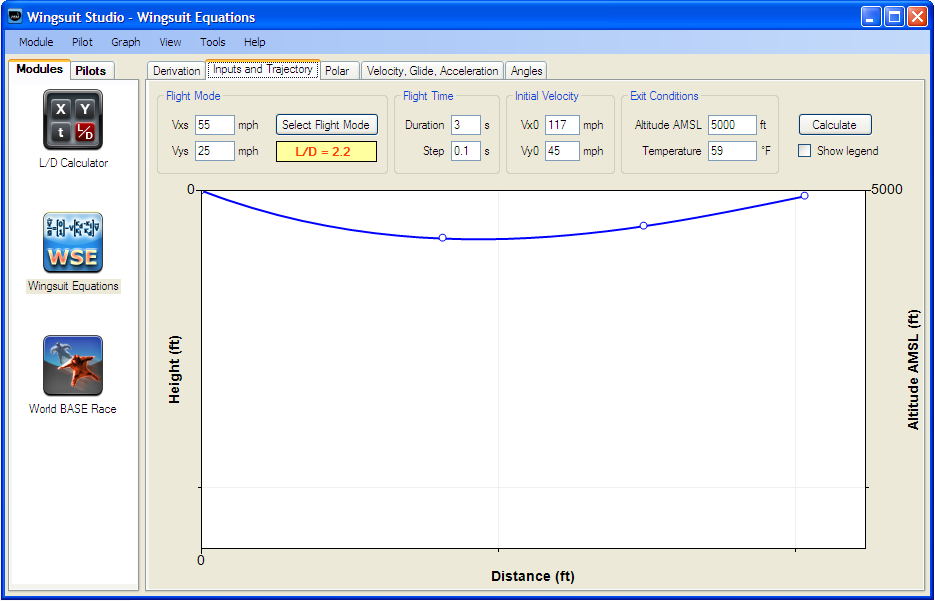This screenshot has width=935, height=601.
Task: Focus the Altitude AMSL input field
Action: [732, 125]
